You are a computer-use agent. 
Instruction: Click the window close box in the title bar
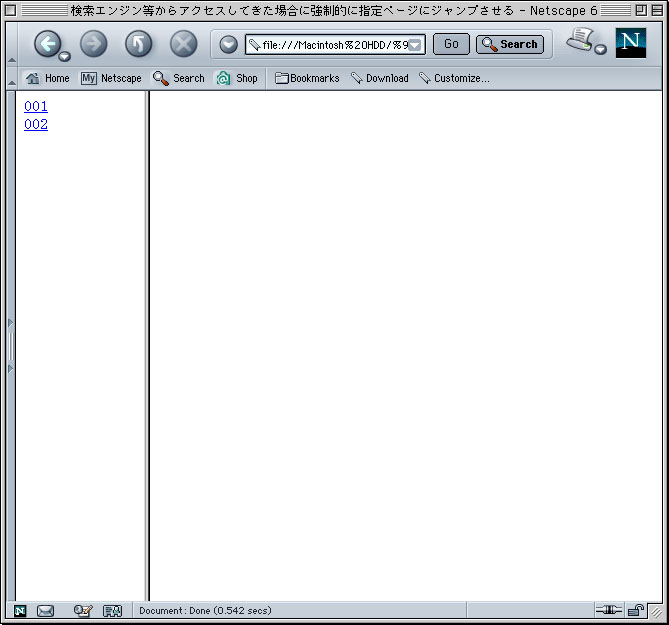coord(11,10)
